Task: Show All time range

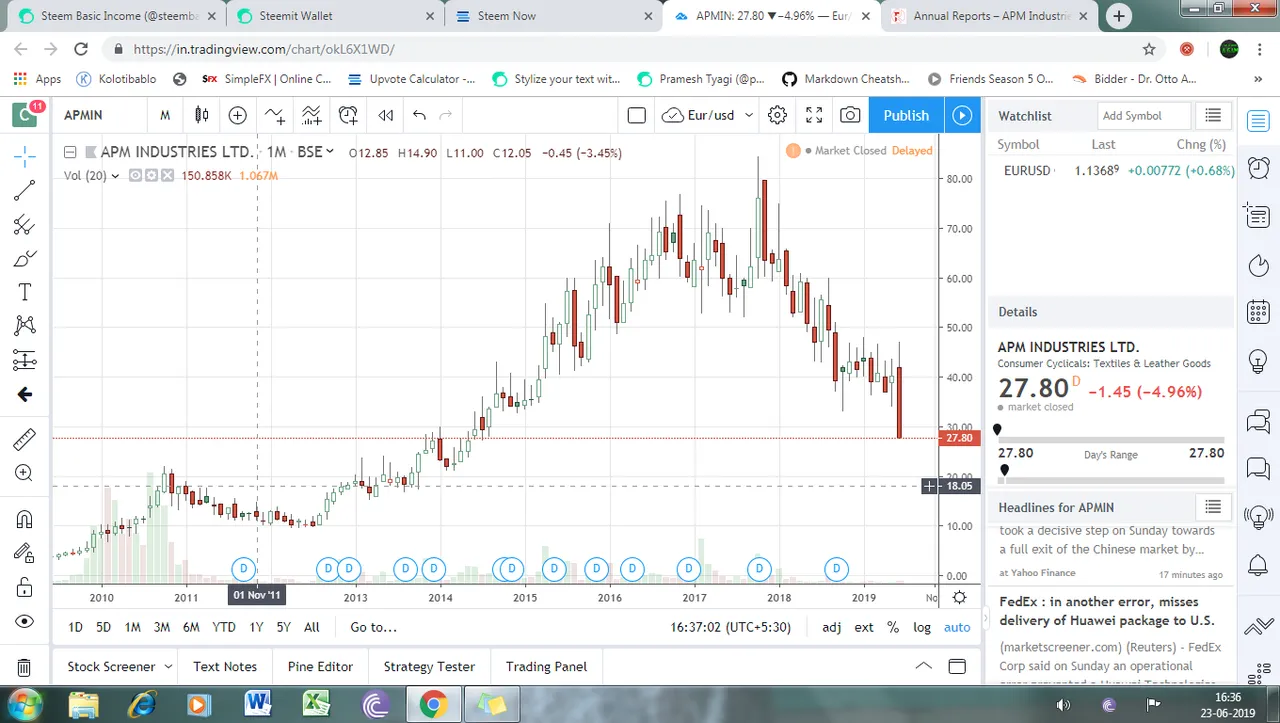Action: [311, 627]
